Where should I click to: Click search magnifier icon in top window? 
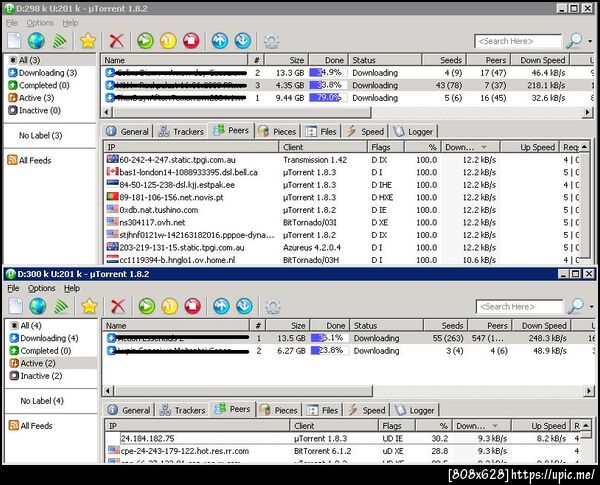coord(574,41)
